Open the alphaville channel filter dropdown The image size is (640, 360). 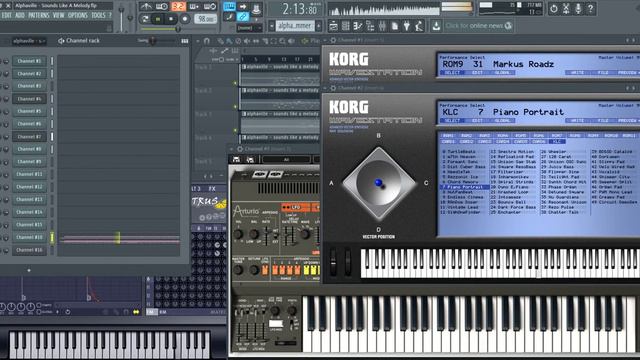[x=28, y=41]
